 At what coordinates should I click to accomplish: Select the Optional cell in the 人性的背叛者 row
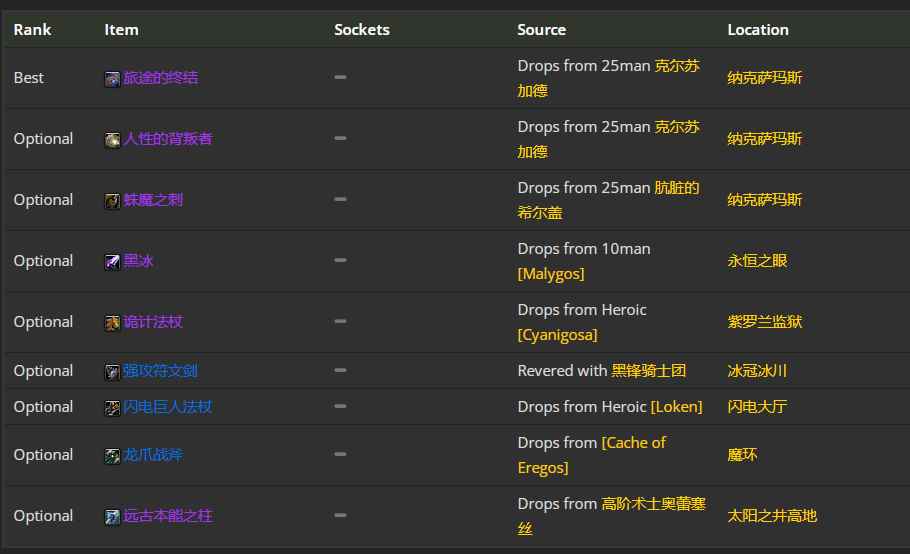coord(43,139)
